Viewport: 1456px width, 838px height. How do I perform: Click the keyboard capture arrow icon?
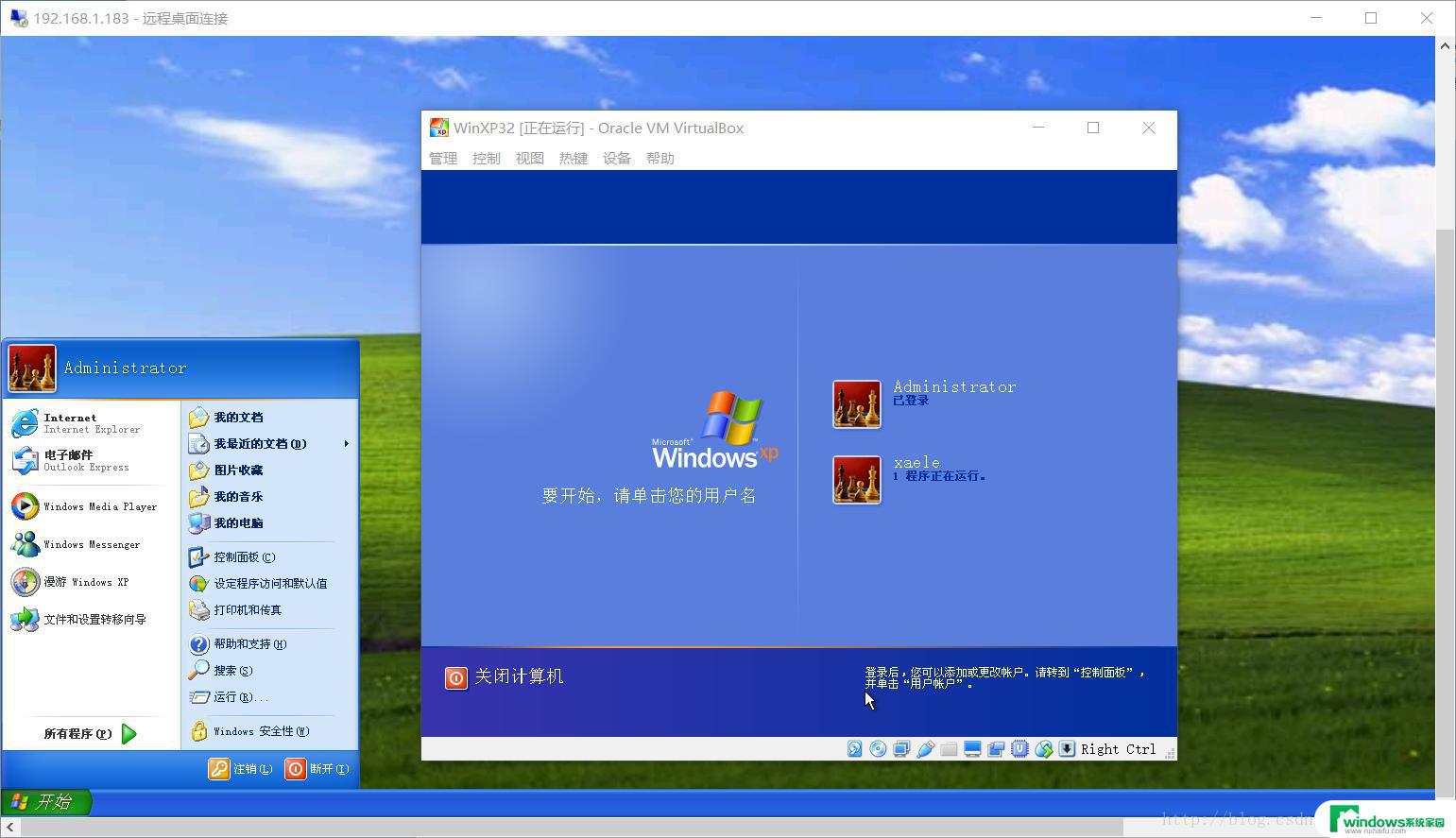click(x=1067, y=749)
